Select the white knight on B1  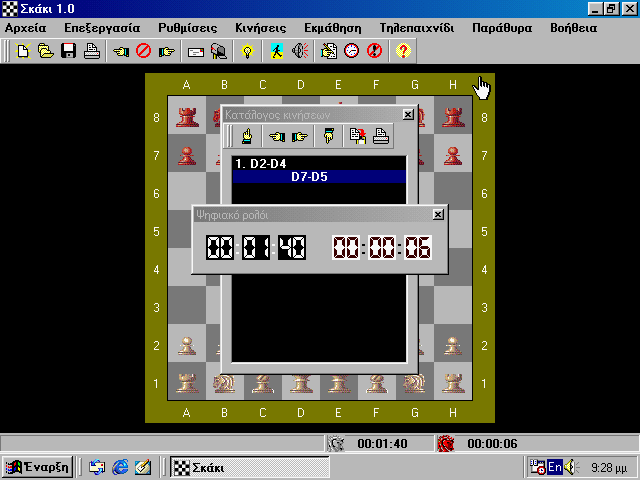click(x=224, y=383)
